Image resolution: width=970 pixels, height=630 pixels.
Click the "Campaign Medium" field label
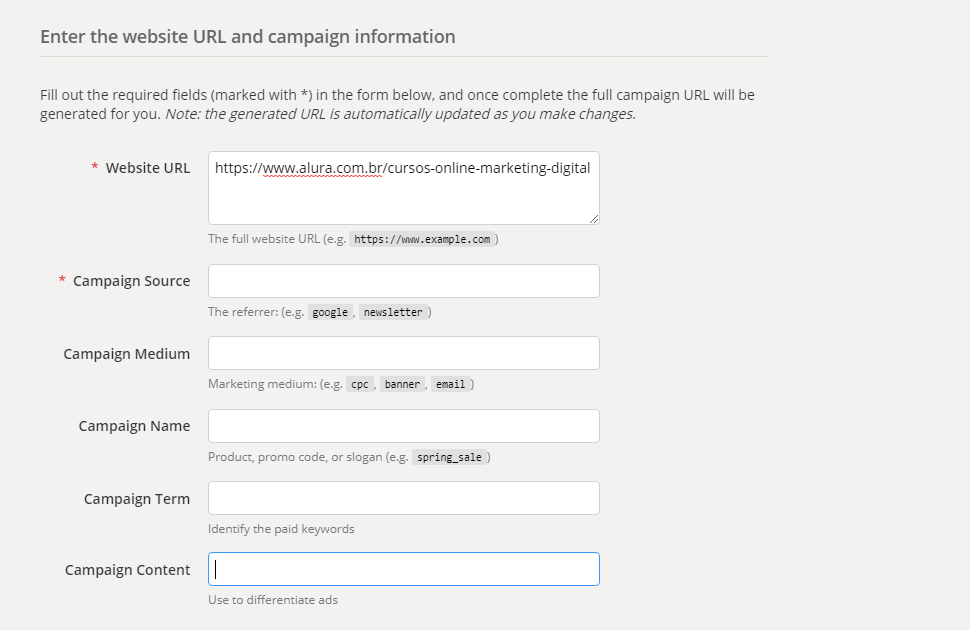point(126,353)
